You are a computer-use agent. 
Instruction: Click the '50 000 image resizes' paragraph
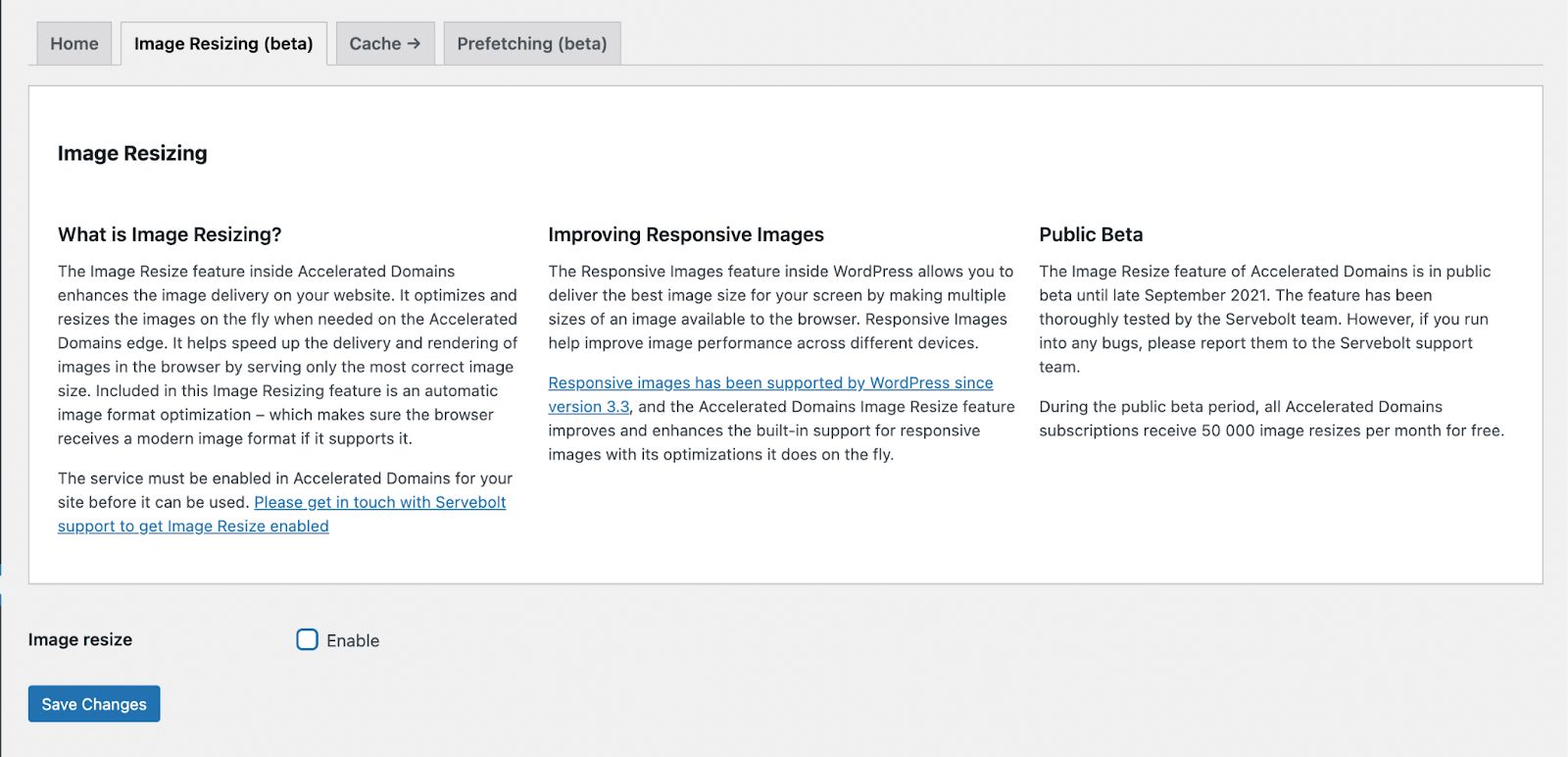[1272, 419]
